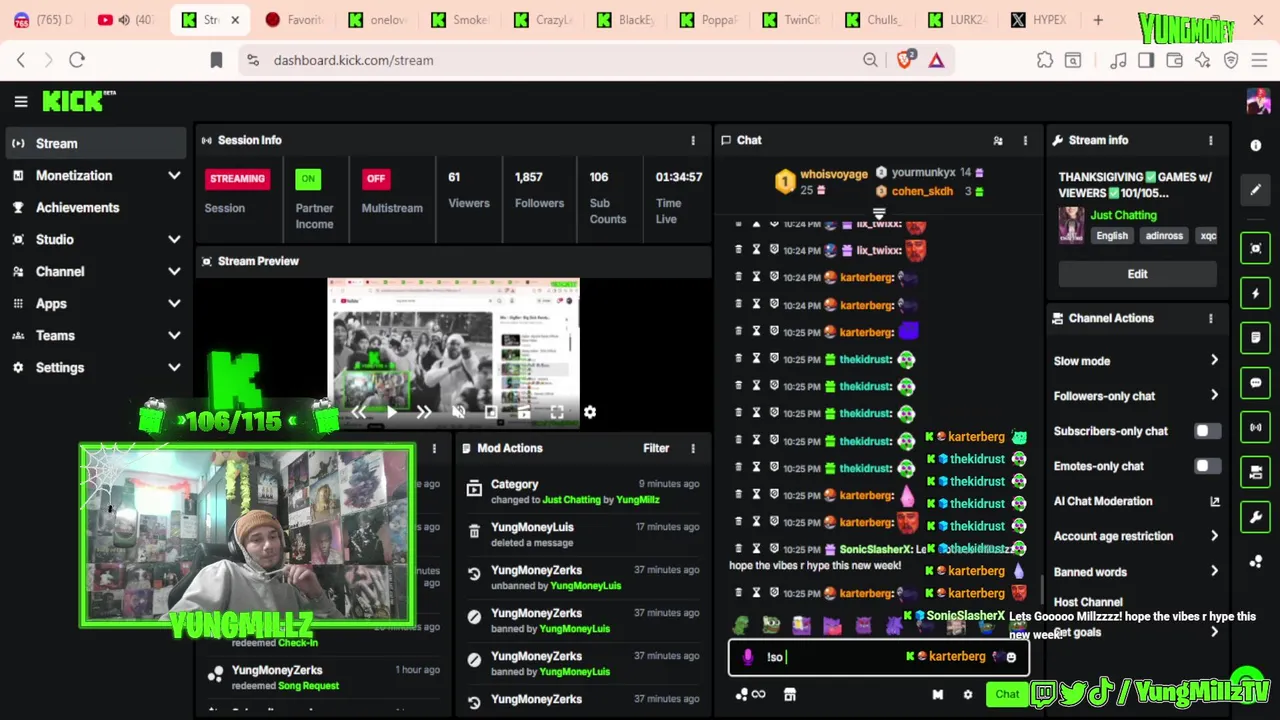The image size is (1280, 720).
Task: Expand the Settings sidebar section
Action: tap(174, 368)
